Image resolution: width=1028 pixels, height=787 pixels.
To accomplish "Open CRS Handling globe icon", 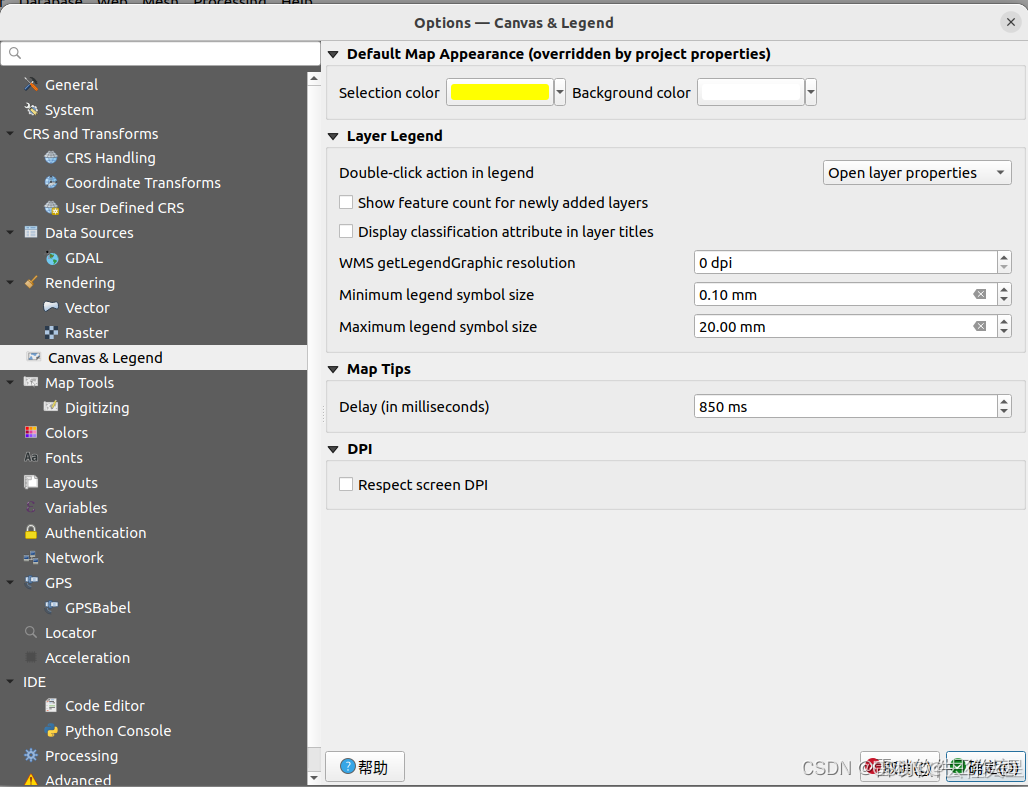I will tap(51, 157).
